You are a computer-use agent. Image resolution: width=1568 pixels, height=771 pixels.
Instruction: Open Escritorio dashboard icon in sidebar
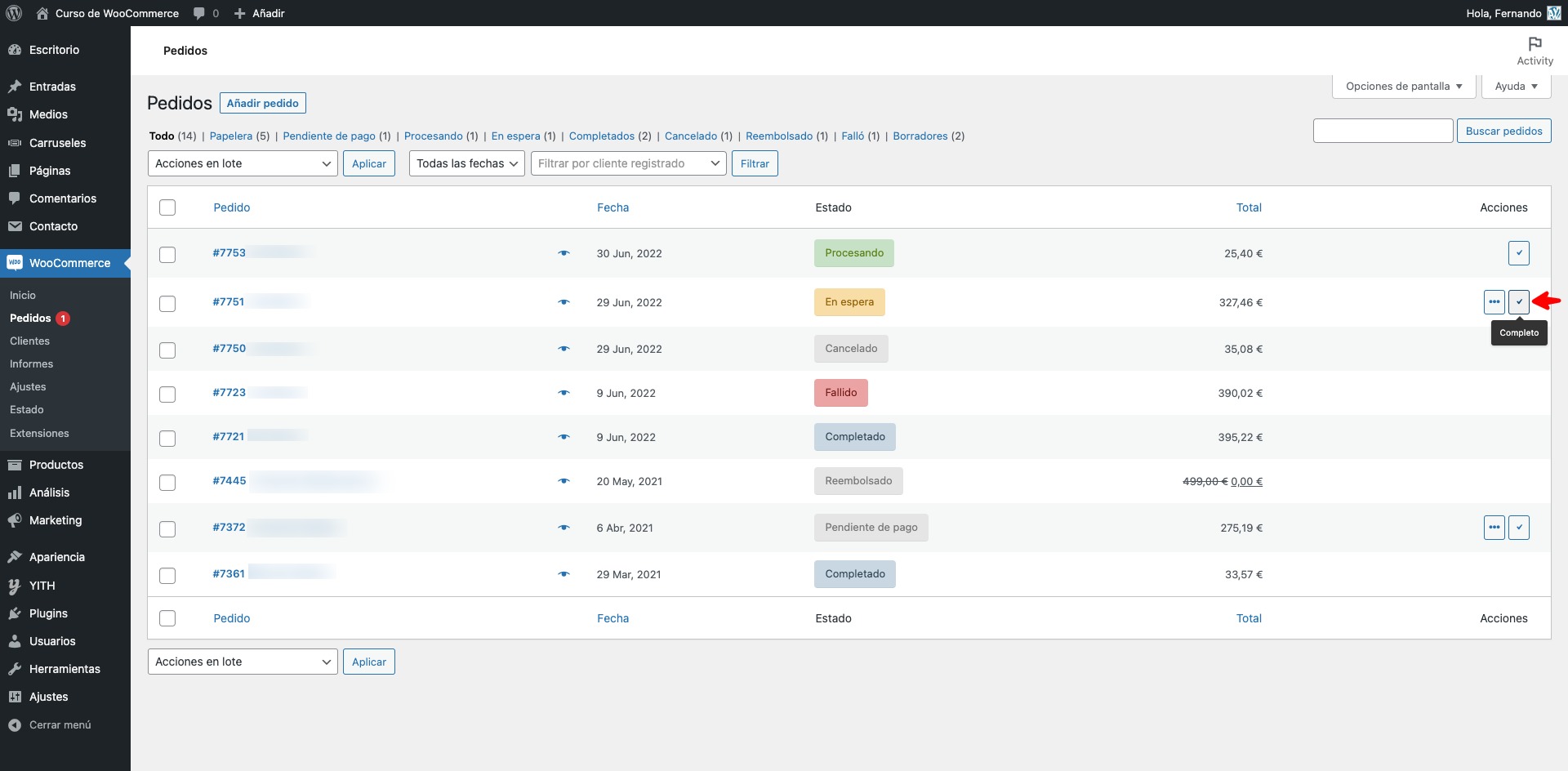pos(15,50)
